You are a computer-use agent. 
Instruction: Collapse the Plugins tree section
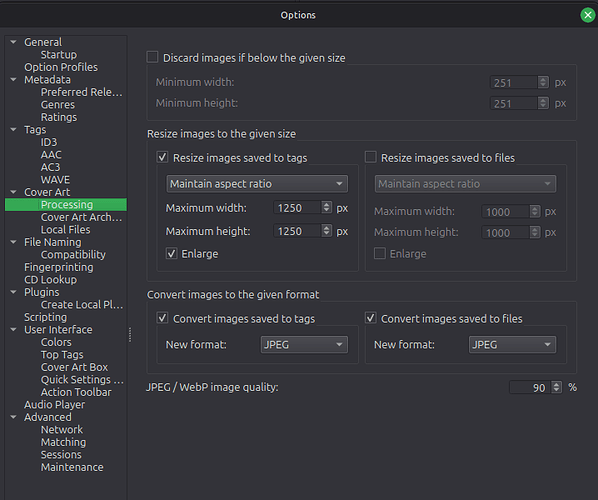(x=13, y=292)
